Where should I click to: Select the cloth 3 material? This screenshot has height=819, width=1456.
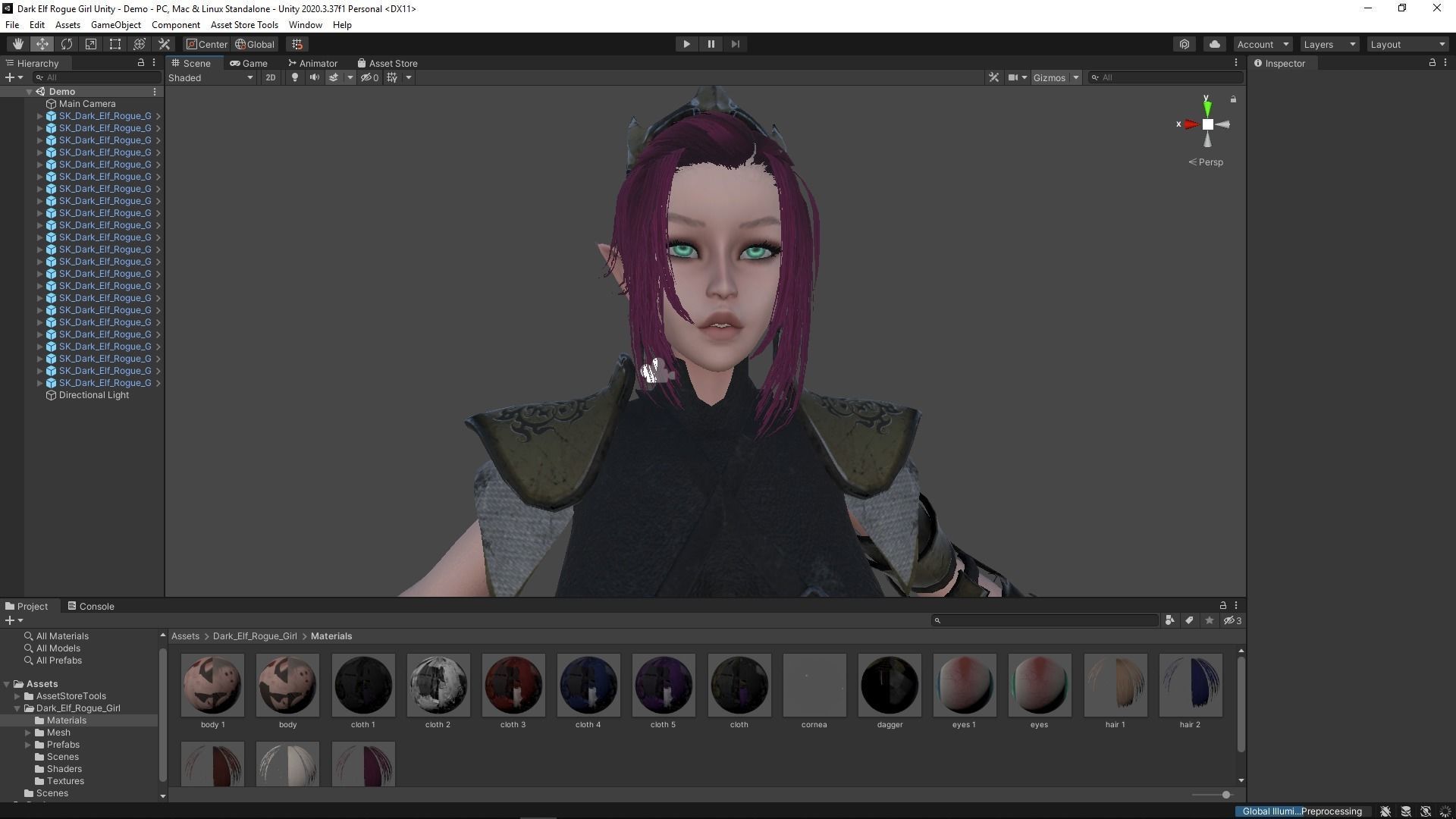pyautogui.click(x=513, y=691)
